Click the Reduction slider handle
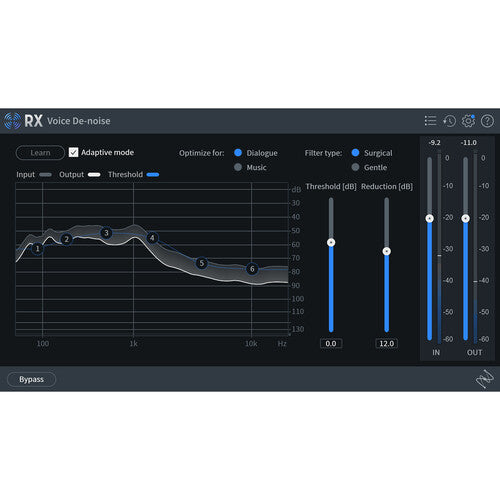 (387, 251)
